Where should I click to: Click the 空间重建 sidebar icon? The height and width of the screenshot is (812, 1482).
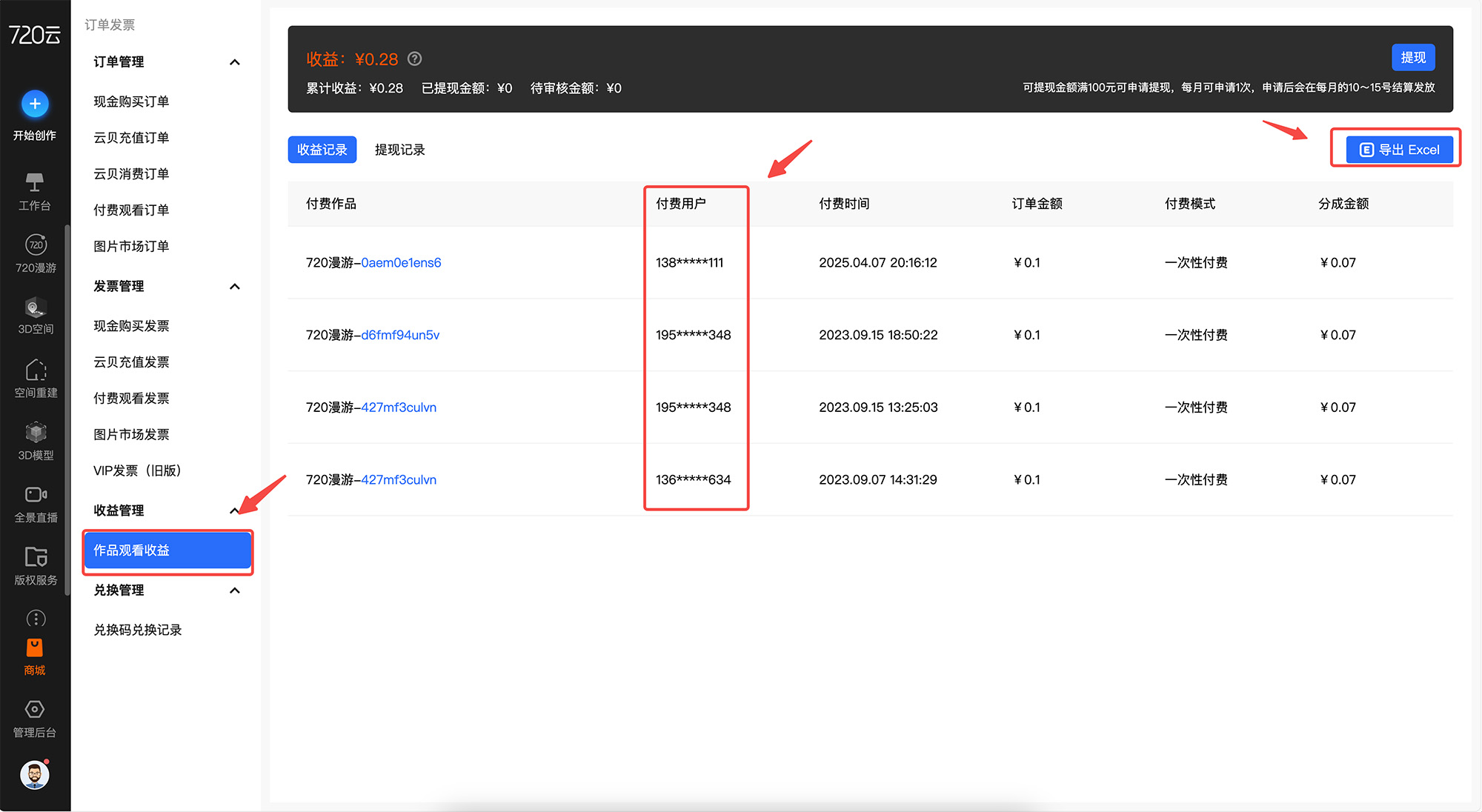(x=36, y=370)
